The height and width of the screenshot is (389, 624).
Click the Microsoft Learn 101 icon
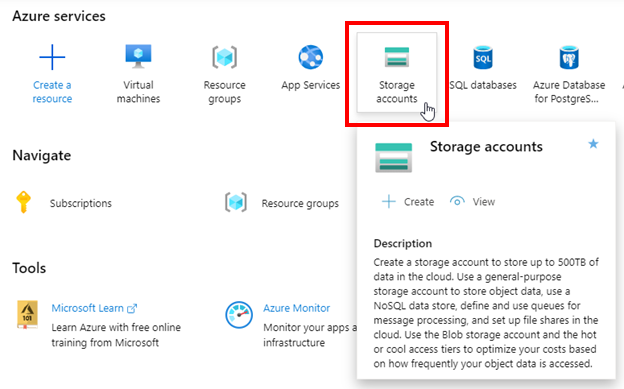click(27, 315)
